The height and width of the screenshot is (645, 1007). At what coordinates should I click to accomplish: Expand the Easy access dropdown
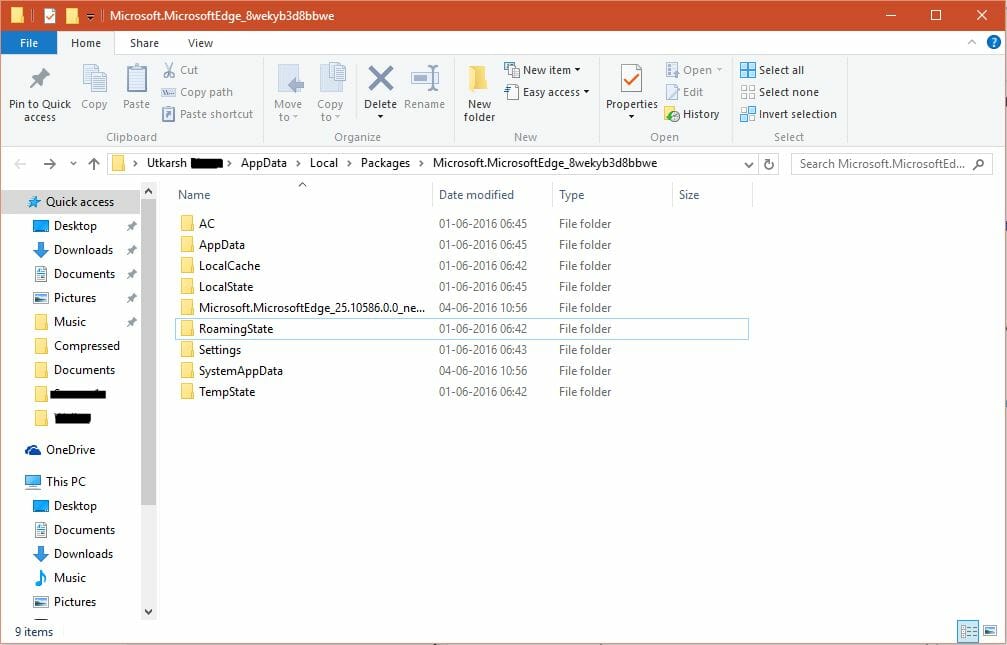pos(547,91)
